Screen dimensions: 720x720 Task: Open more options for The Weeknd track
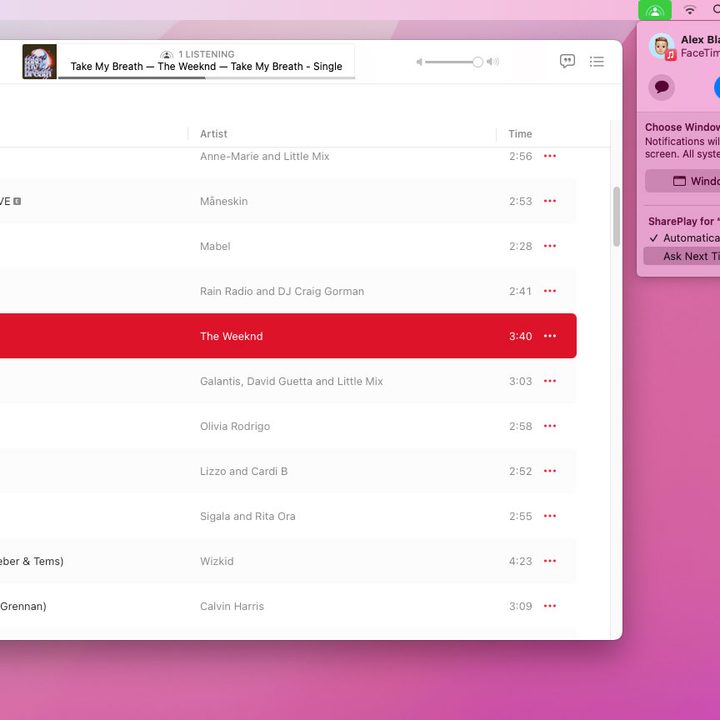pos(550,336)
